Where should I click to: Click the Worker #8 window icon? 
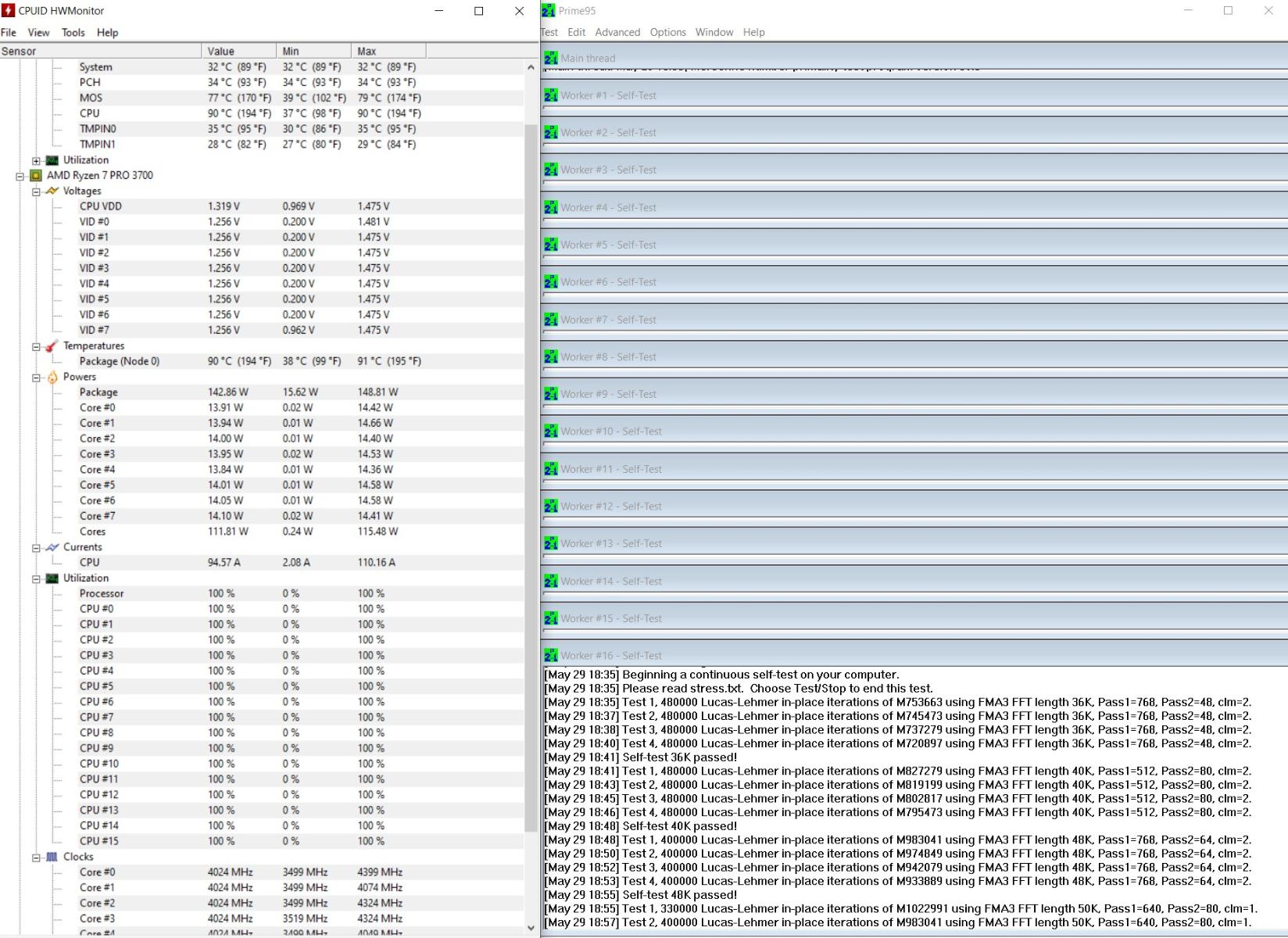point(551,357)
